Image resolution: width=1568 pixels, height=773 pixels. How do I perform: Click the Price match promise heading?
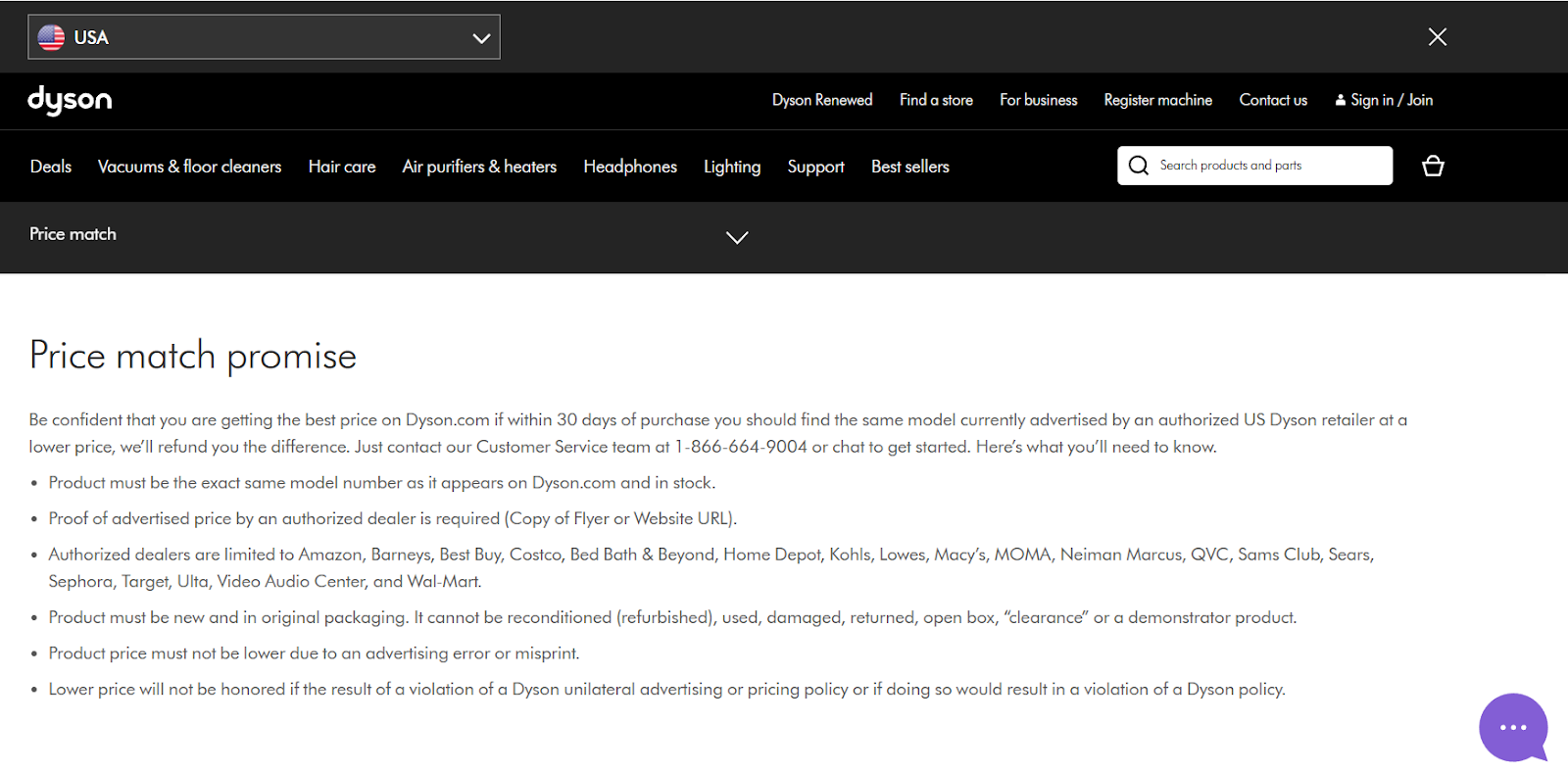193,356
